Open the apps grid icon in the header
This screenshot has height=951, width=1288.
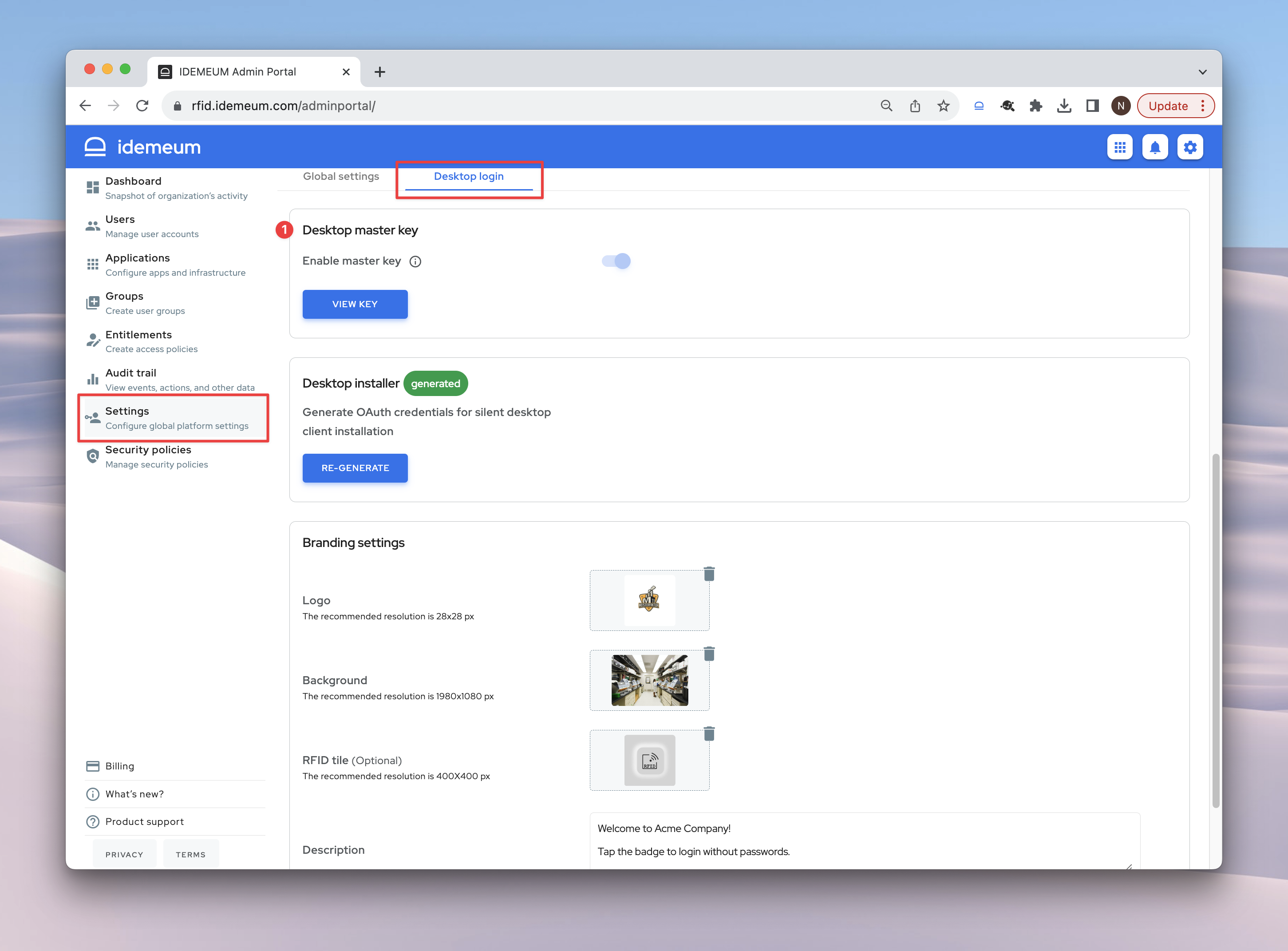click(x=1119, y=147)
